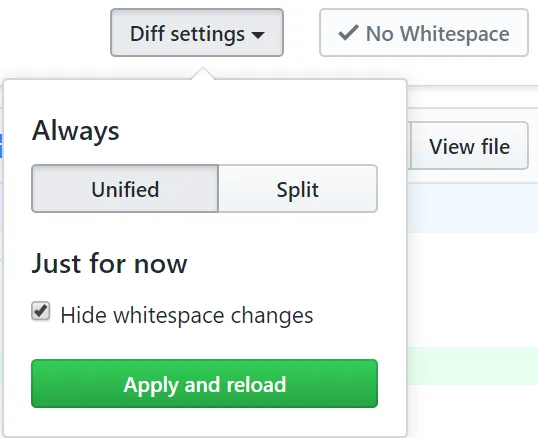Open the View file button
Image resolution: width=538 pixels, height=438 pixels.
coord(469,146)
